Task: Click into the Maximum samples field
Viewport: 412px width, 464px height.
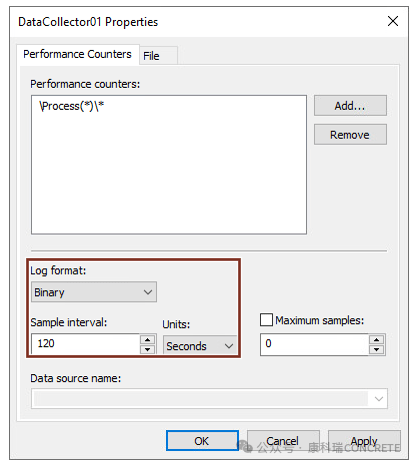Action: (x=314, y=344)
